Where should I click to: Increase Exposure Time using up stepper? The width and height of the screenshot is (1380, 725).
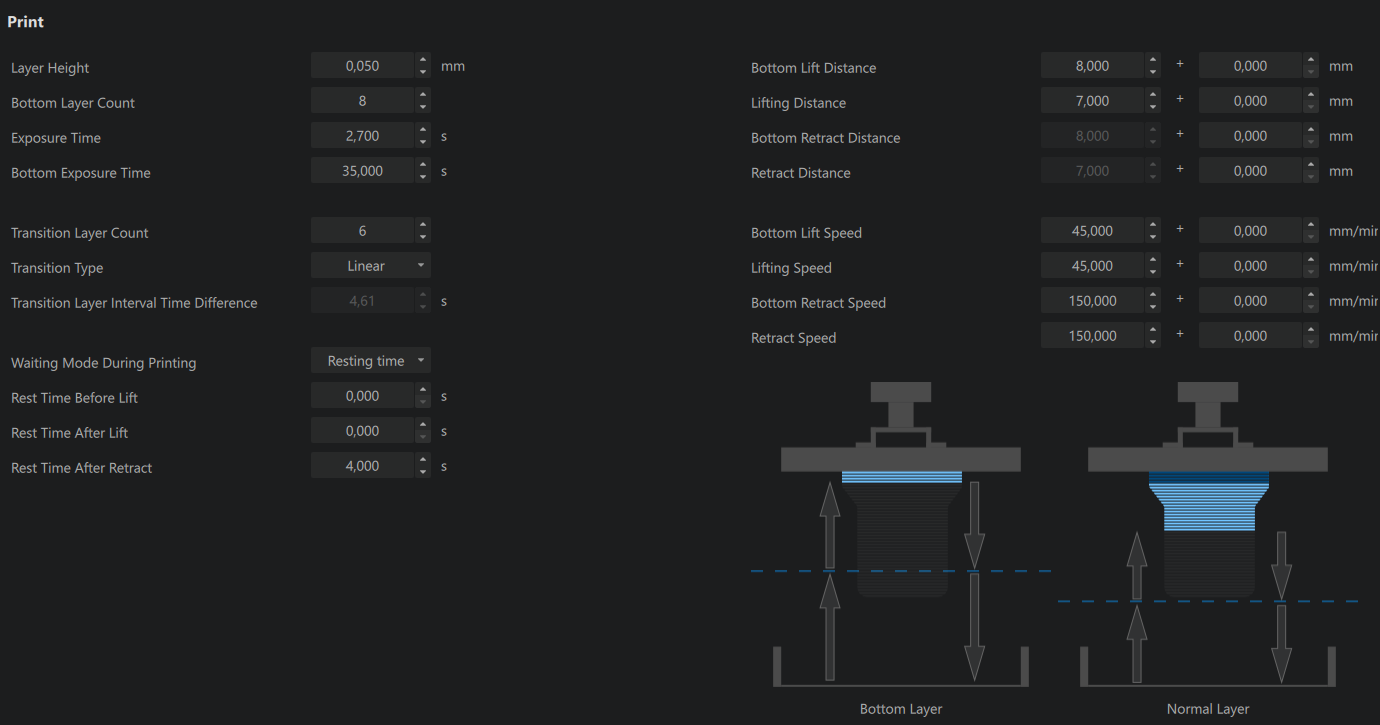(x=423, y=131)
